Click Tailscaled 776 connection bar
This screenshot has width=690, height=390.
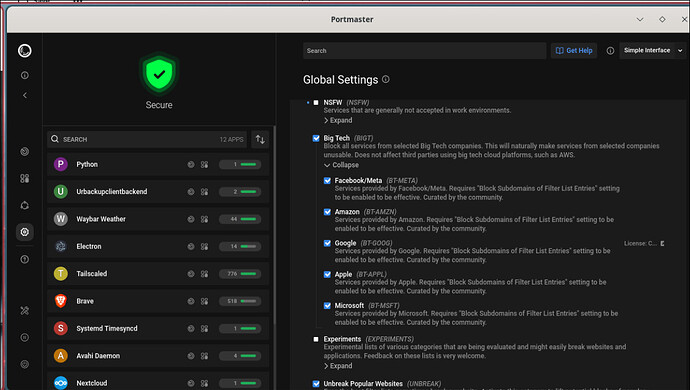point(240,273)
